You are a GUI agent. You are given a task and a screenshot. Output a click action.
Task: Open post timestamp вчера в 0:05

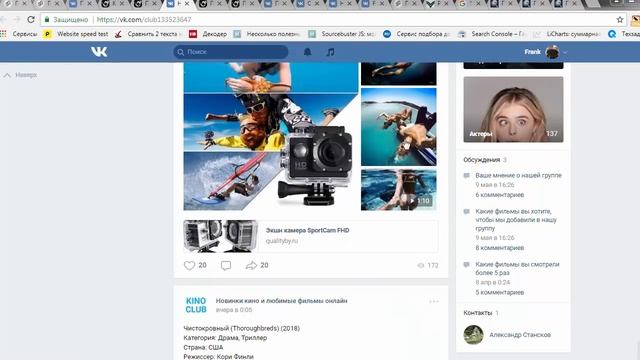click(234, 310)
